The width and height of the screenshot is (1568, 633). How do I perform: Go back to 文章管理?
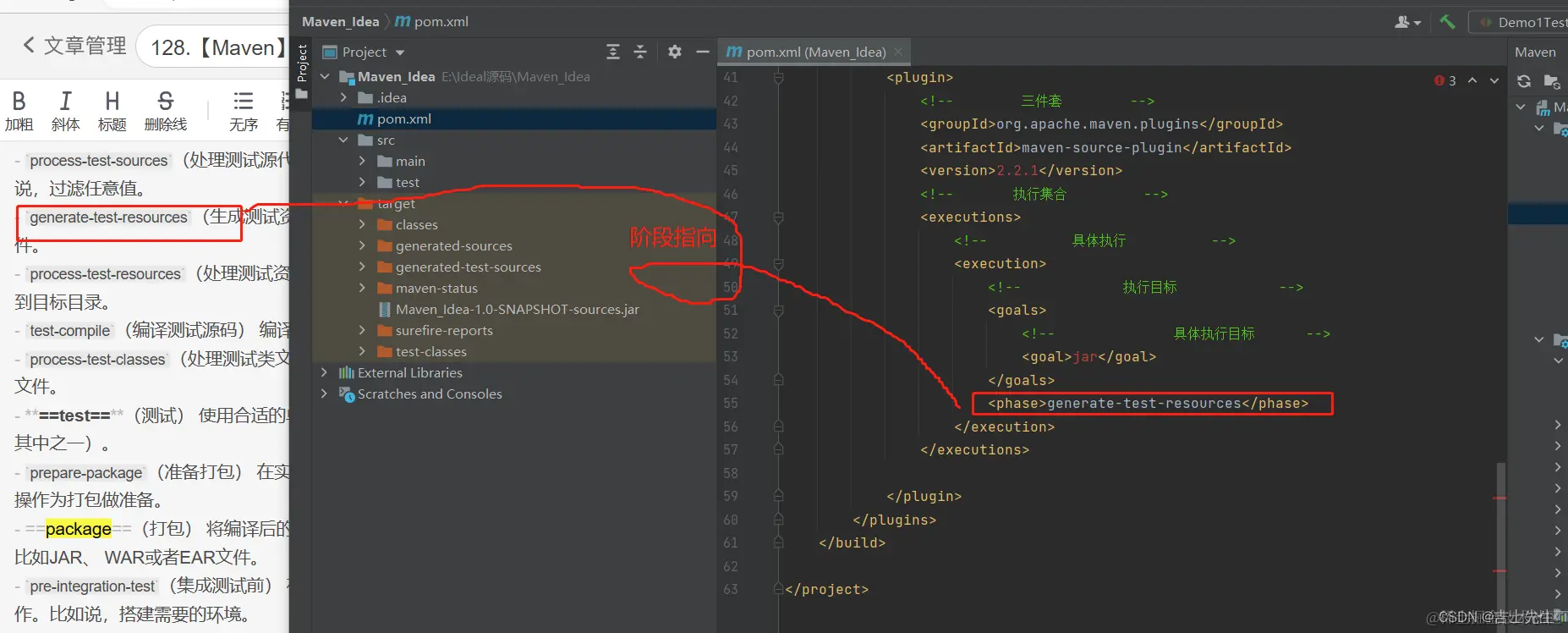coord(74,46)
